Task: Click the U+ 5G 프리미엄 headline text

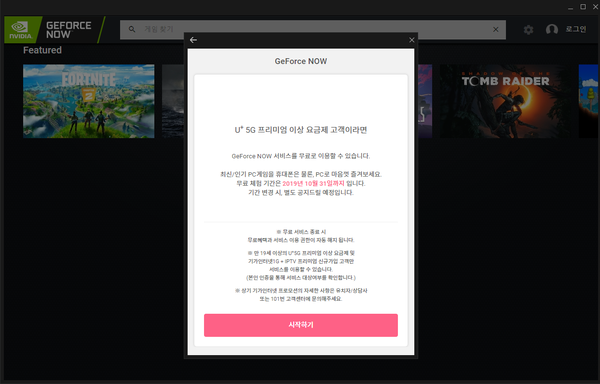Action: click(301, 130)
